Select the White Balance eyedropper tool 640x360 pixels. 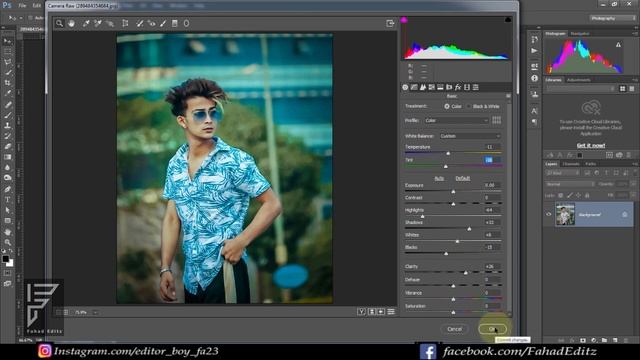(86, 24)
